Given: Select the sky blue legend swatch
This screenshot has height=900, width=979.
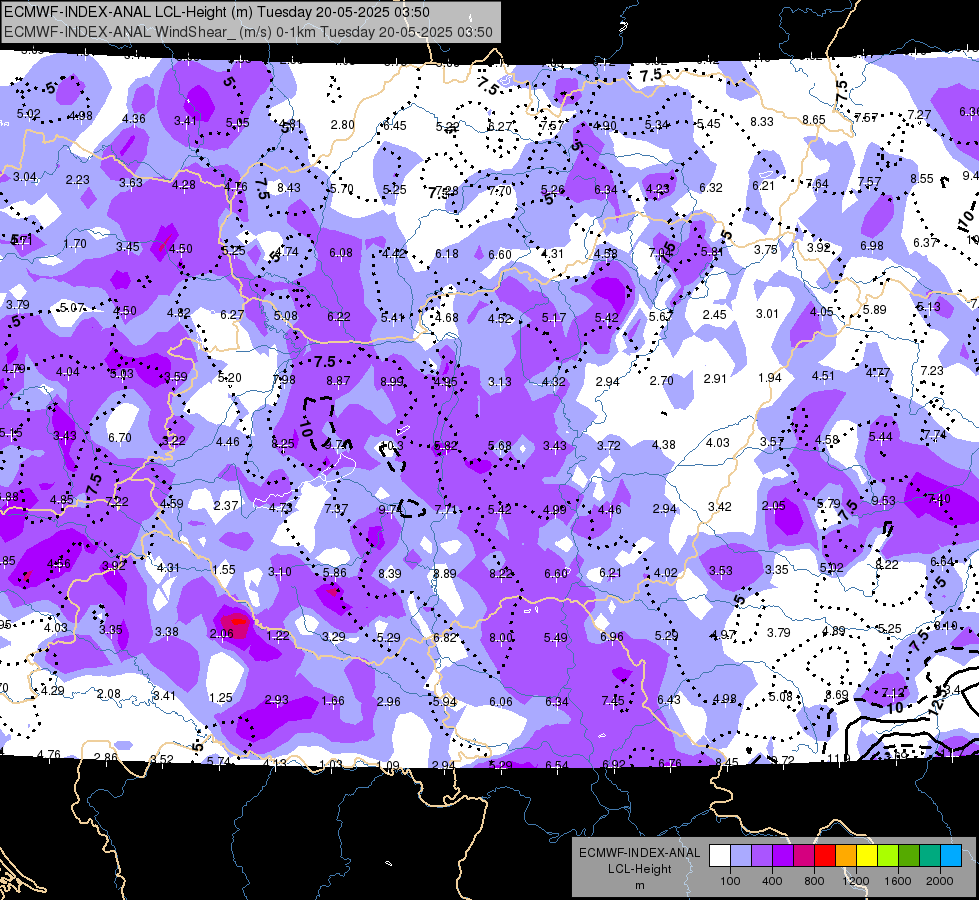Looking at the screenshot, I should (951, 856).
